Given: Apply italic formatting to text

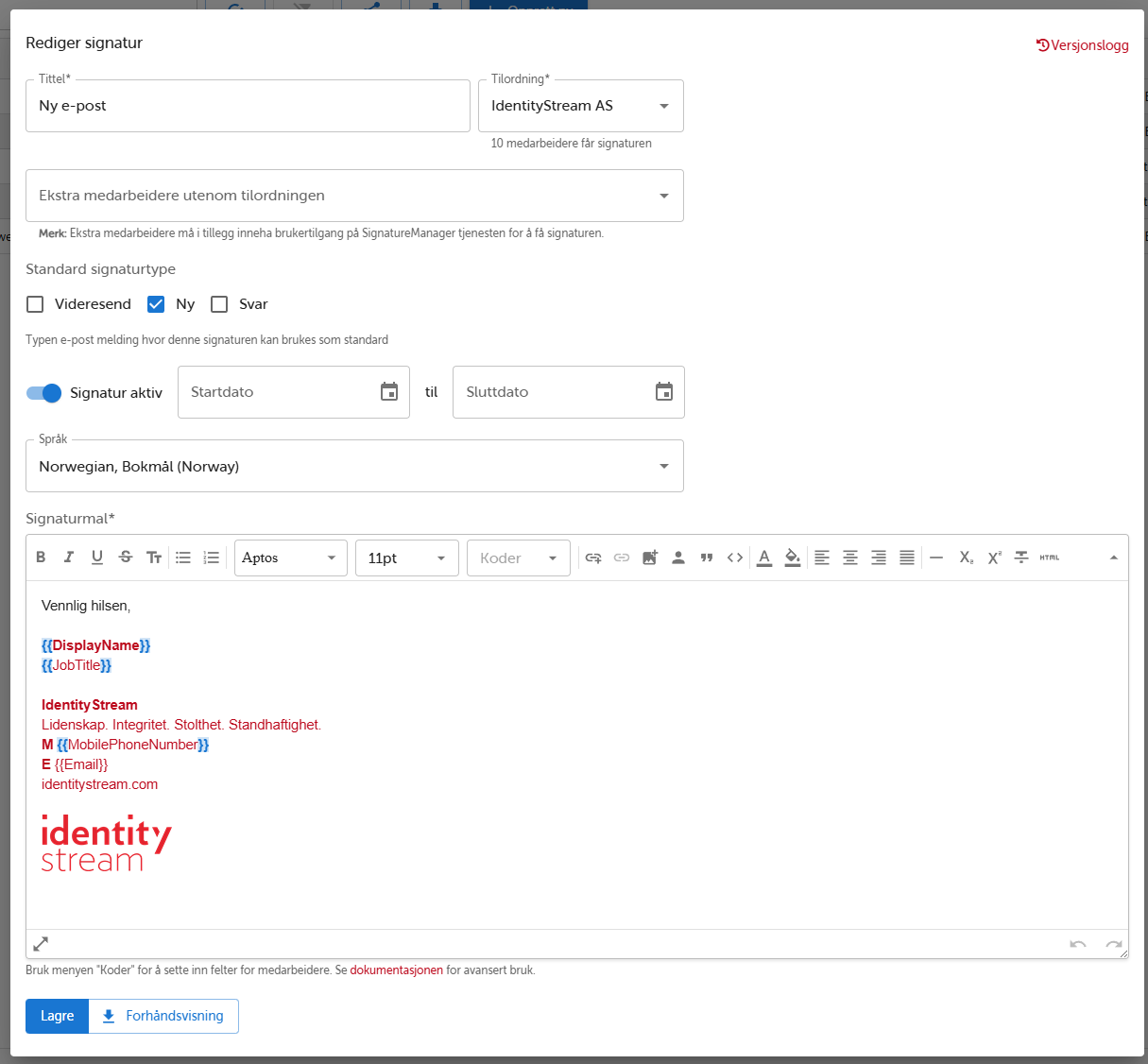Looking at the screenshot, I should tap(69, 558).
